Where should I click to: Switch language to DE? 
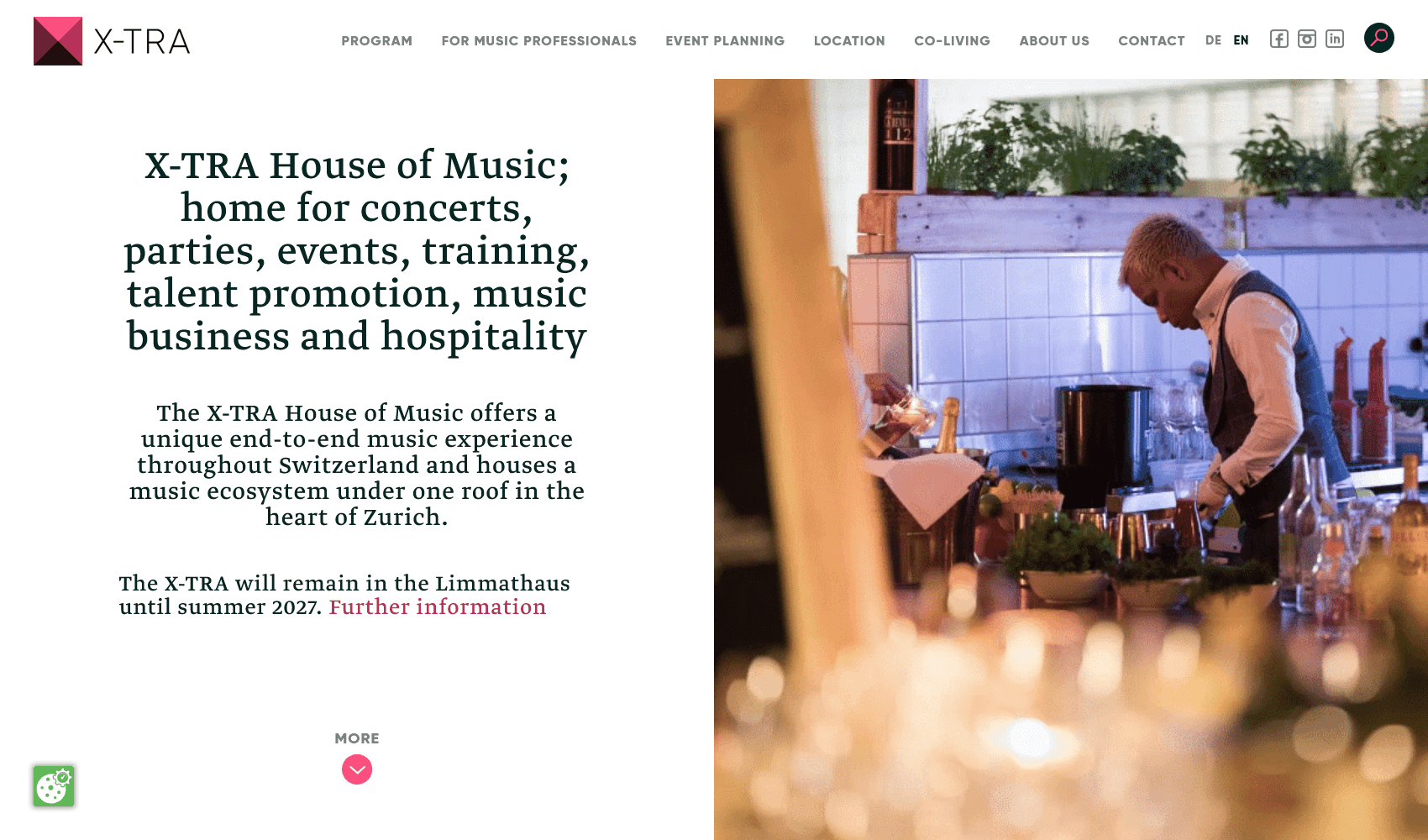(1213, 40)
